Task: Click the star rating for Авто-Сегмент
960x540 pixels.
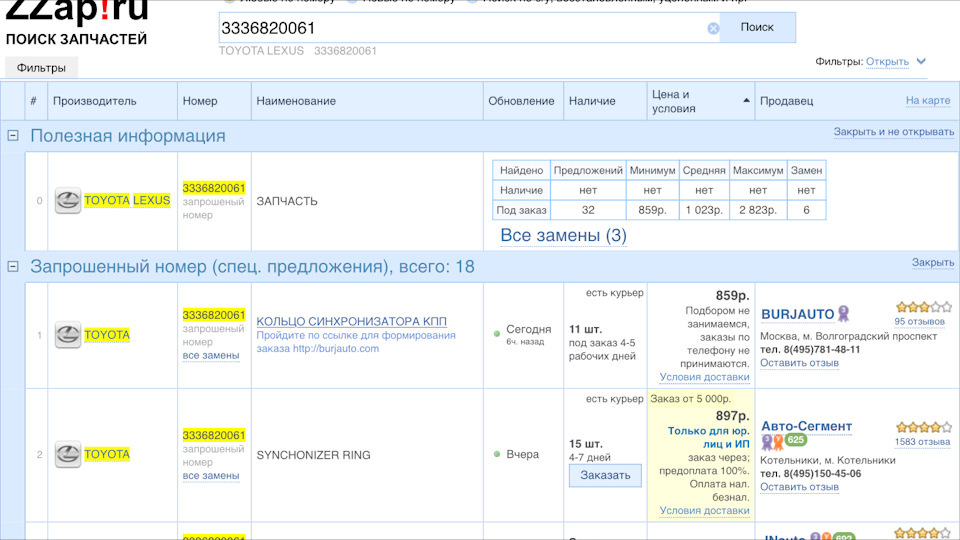Action: [x=921, y=427]
